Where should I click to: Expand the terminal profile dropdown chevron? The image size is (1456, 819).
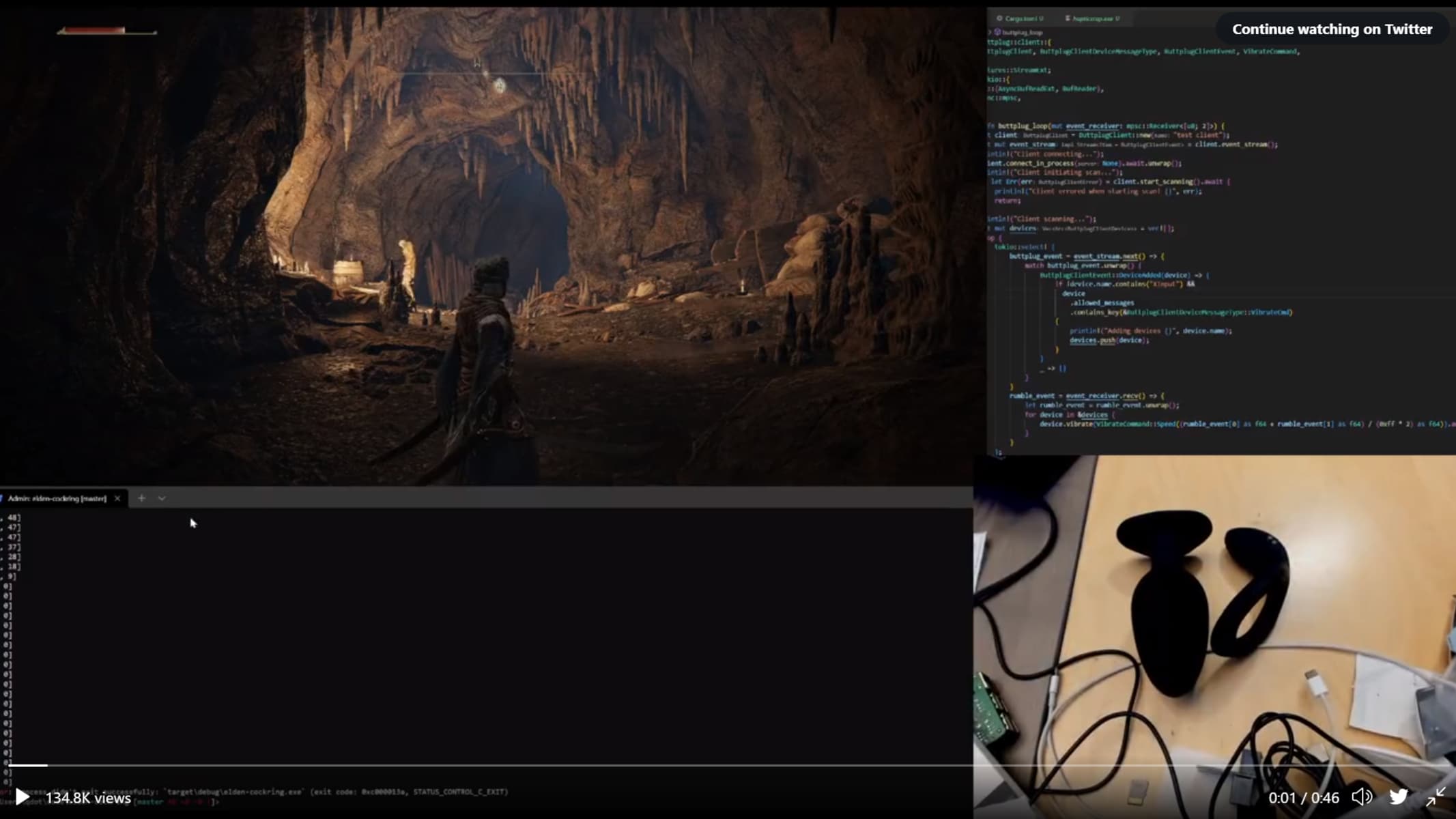(162, 498)
